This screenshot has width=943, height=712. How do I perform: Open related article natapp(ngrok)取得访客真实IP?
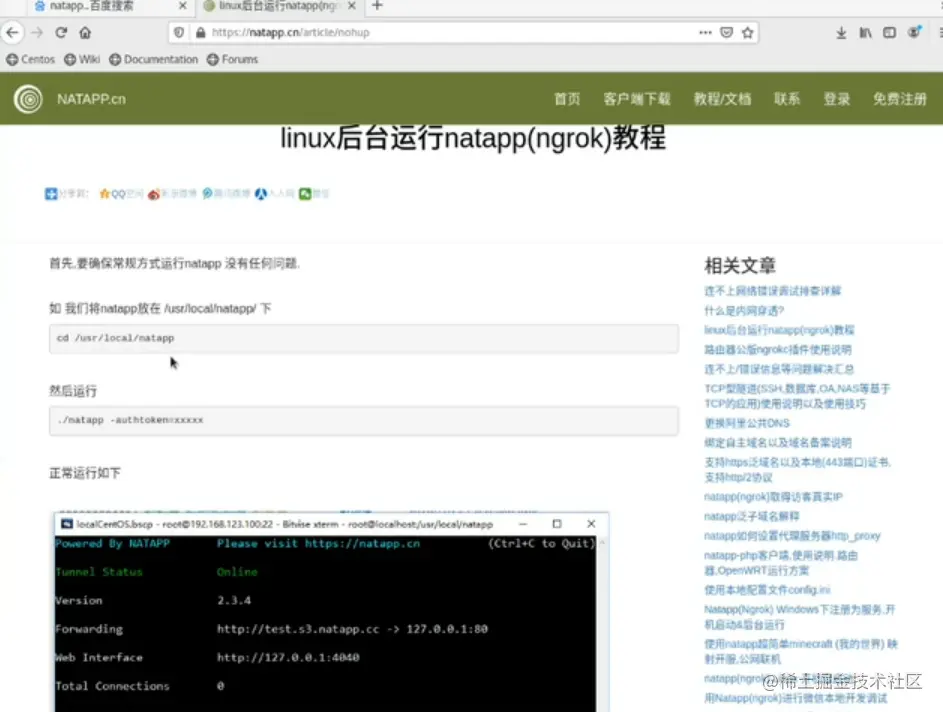coord(773,497)
